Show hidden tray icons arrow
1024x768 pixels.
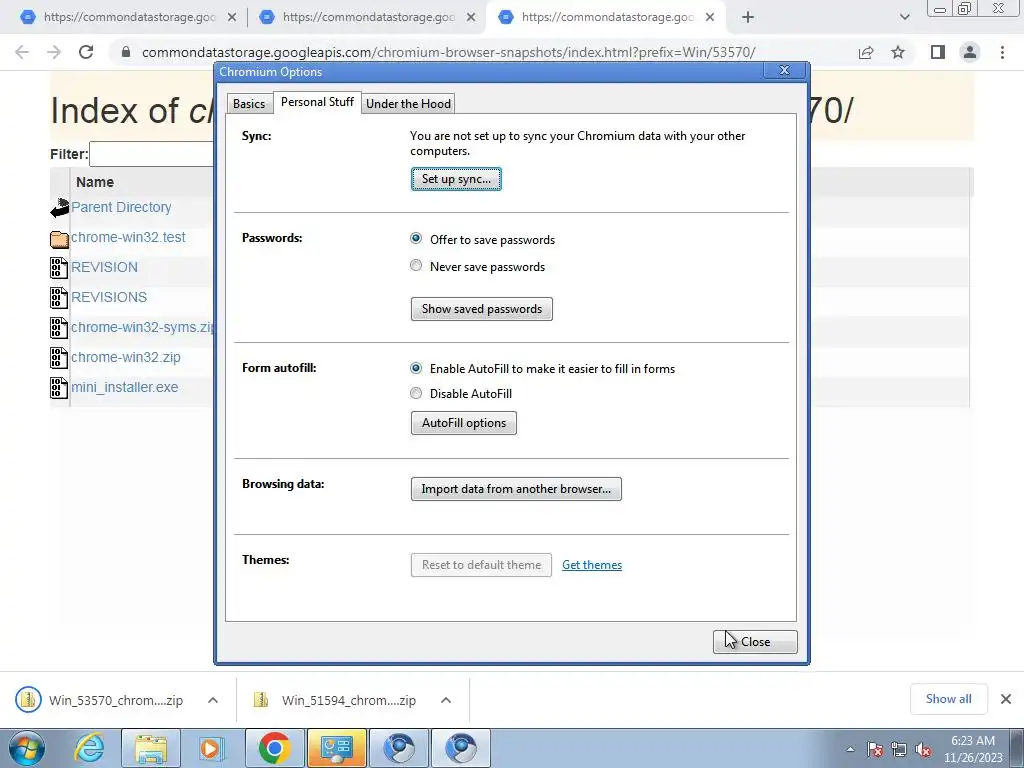(850, 750)
